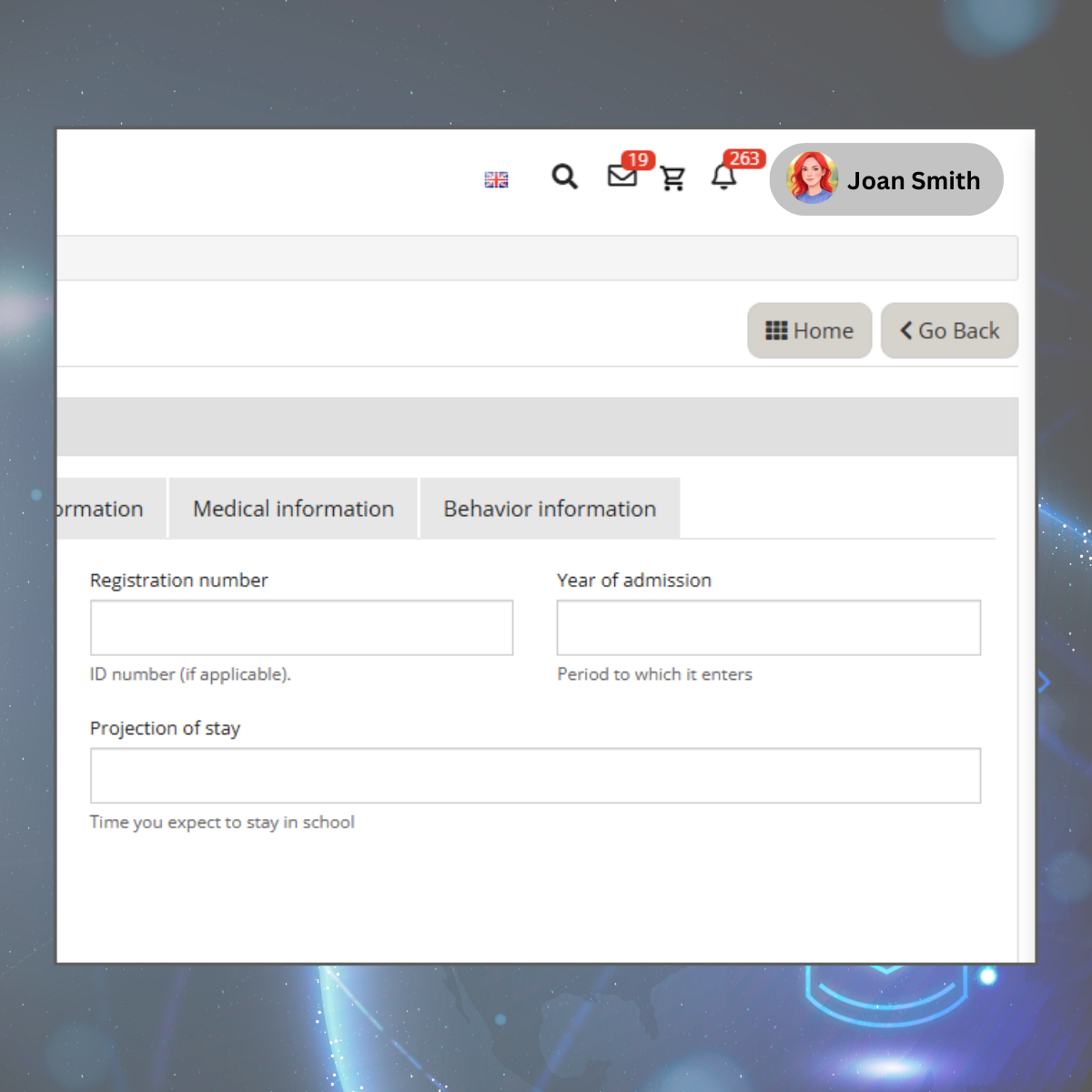Click the Projection of stay label
This screenshot has height=1092, width=1092.
(x=165, y=728)
